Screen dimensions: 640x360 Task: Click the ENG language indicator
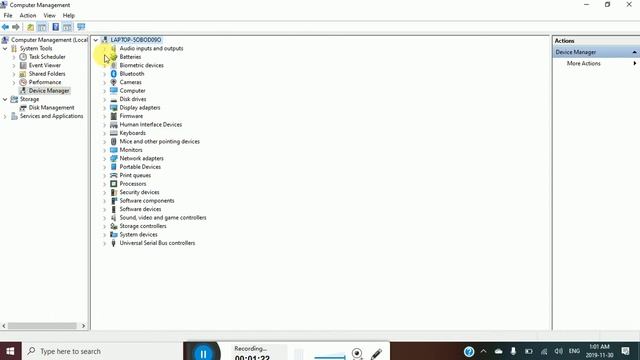(x=574, y=351)
